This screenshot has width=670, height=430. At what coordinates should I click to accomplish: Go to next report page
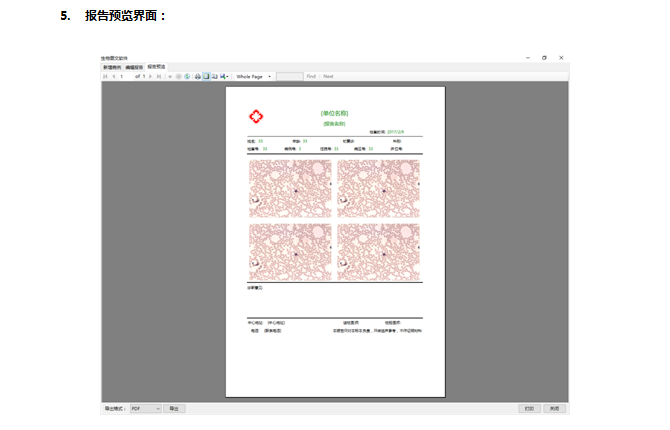[x=152, y=76]
